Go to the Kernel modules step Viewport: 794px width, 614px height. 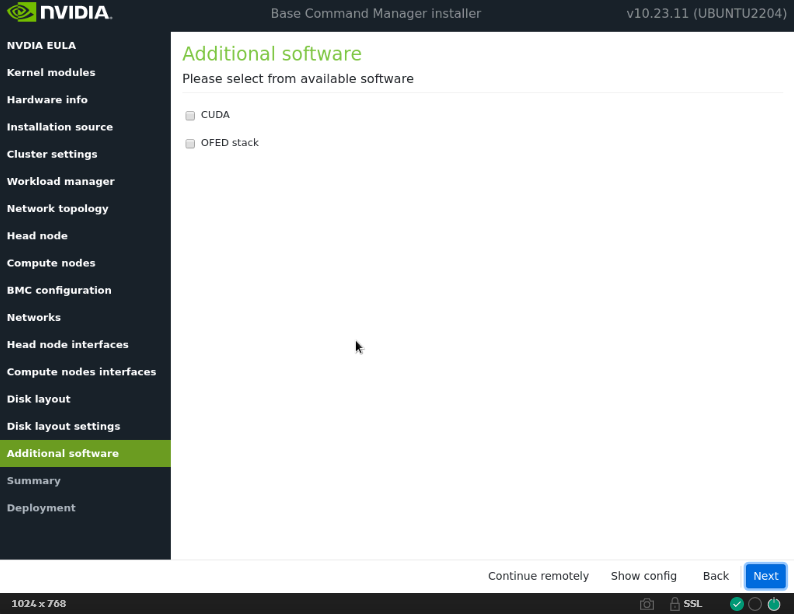coord(51,73)
